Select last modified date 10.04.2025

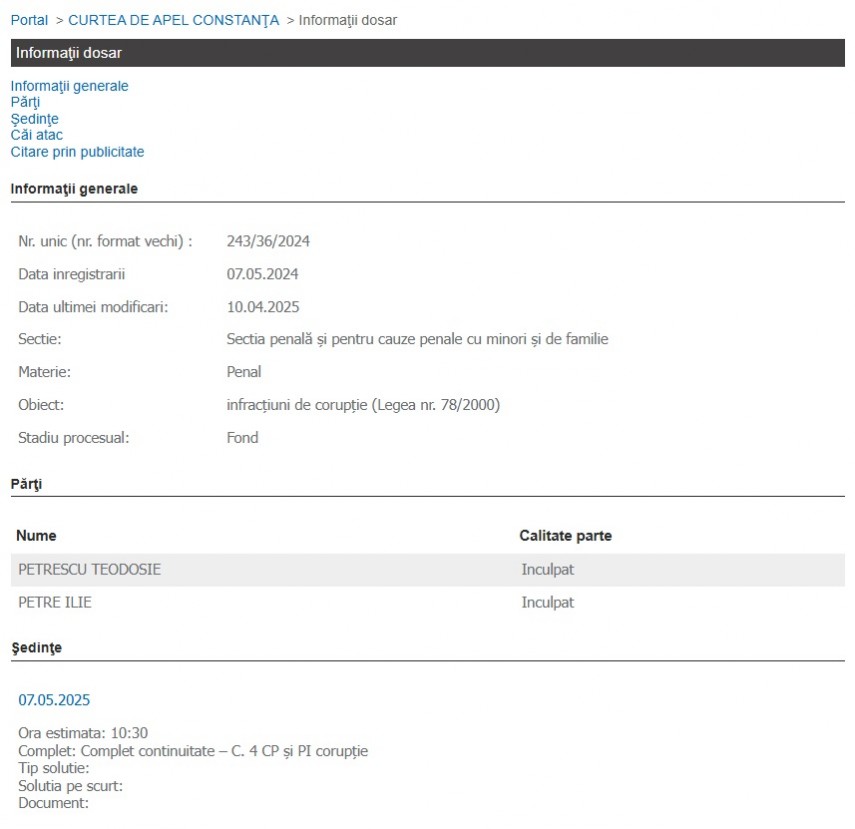point(263,307)
